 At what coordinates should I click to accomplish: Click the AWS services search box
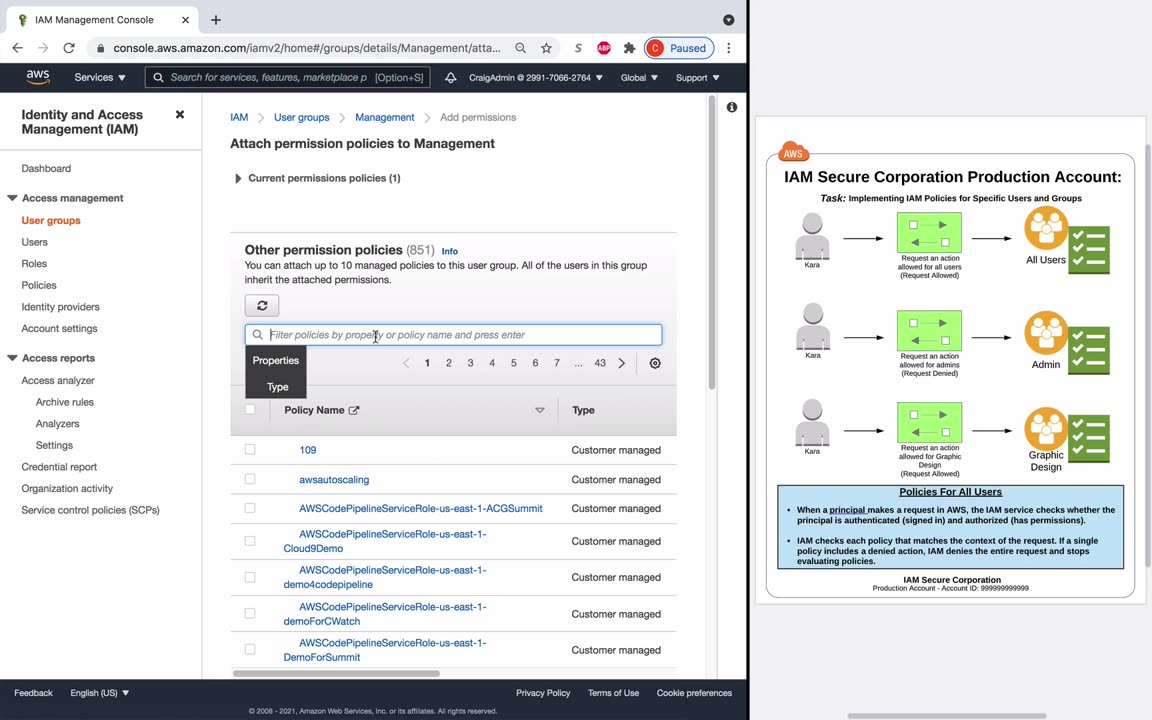click(287, 77)
